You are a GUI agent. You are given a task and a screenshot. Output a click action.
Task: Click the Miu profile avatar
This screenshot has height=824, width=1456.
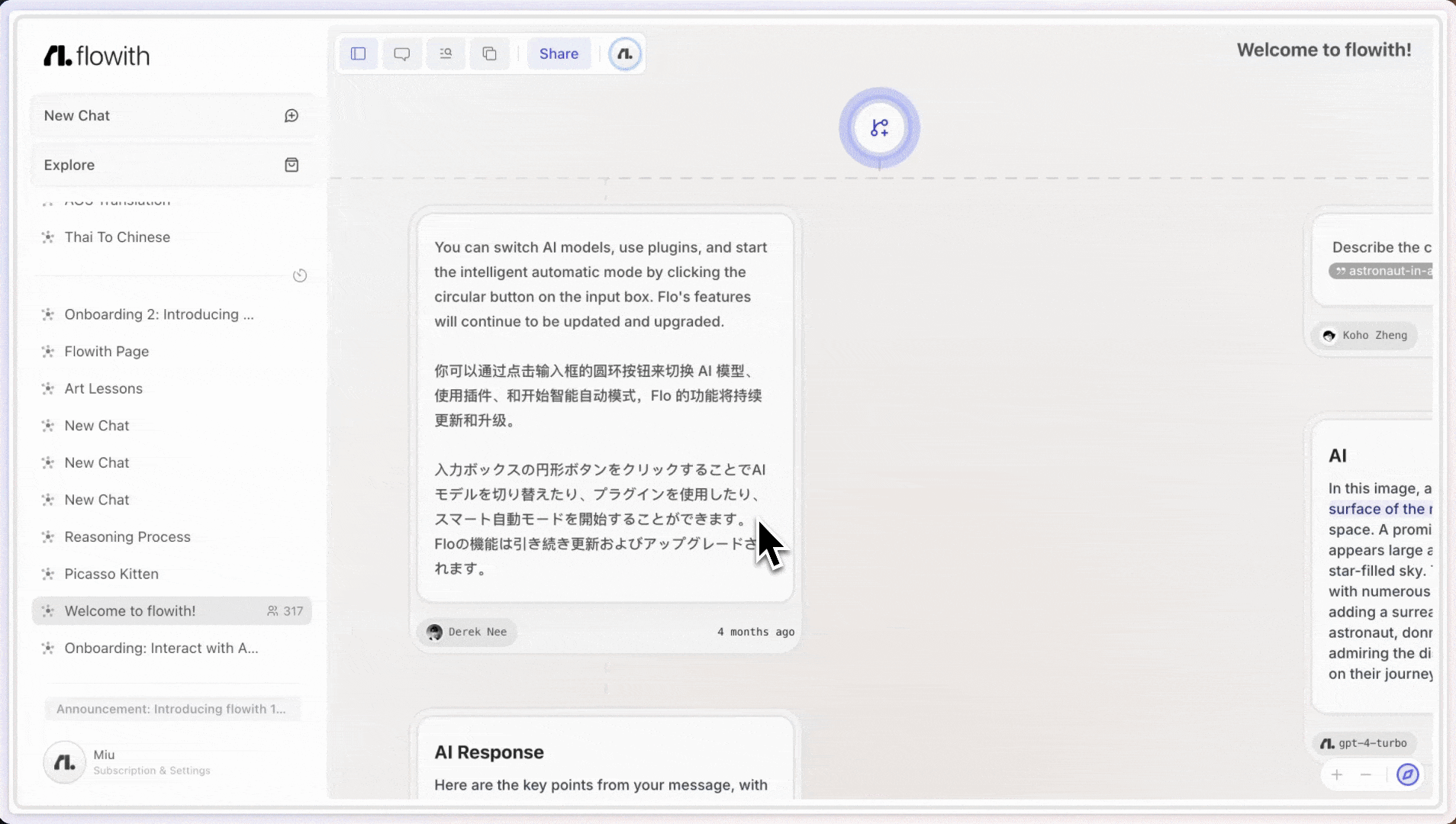coord(64,762)
